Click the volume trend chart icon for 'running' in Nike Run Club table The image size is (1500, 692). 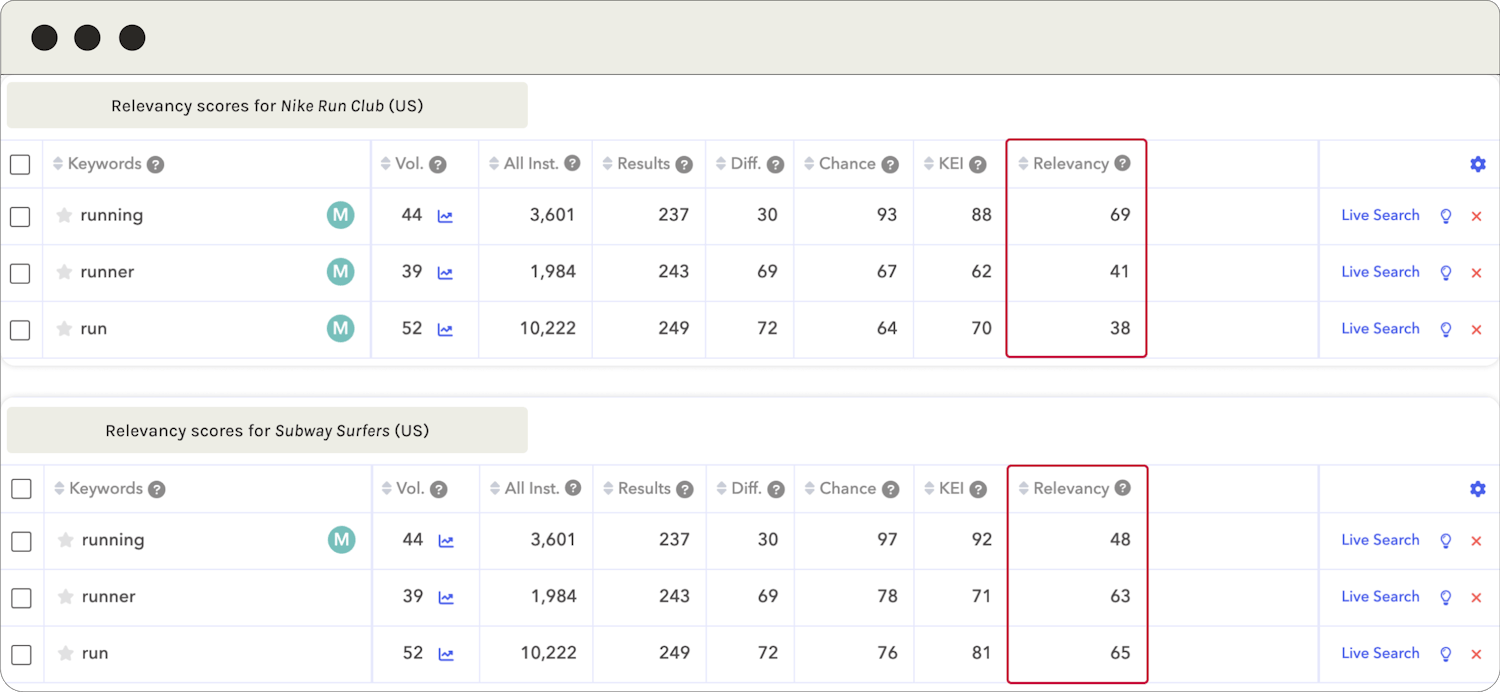[x=445, y=216]
